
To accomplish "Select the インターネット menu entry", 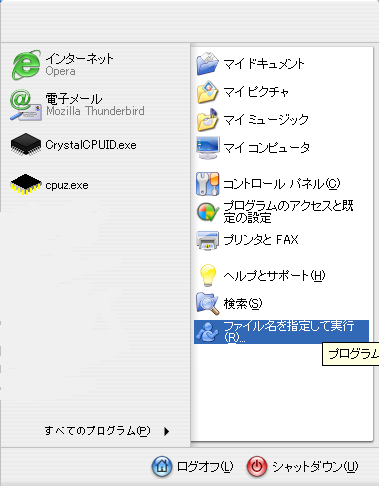I will tap(96, 65).
